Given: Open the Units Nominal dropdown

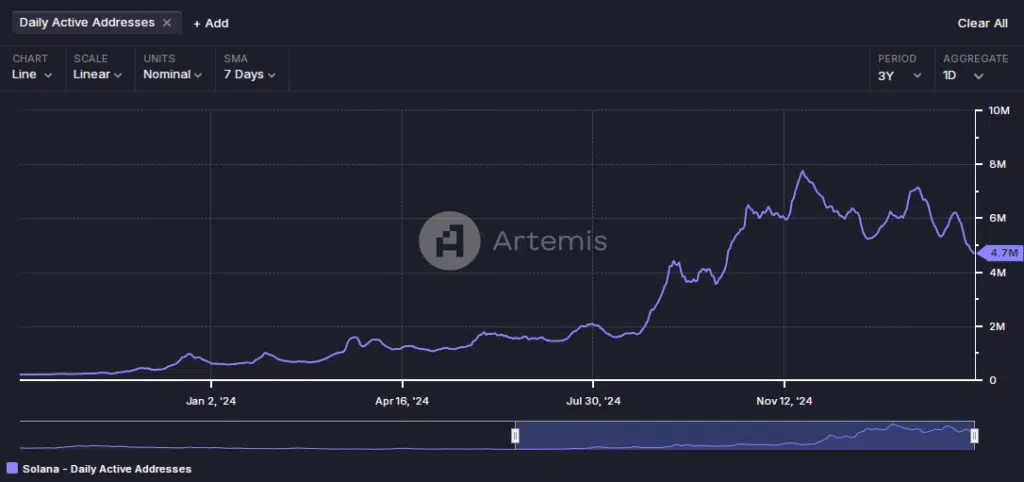Looking at the screenshot, I should (x=172, y=74).
